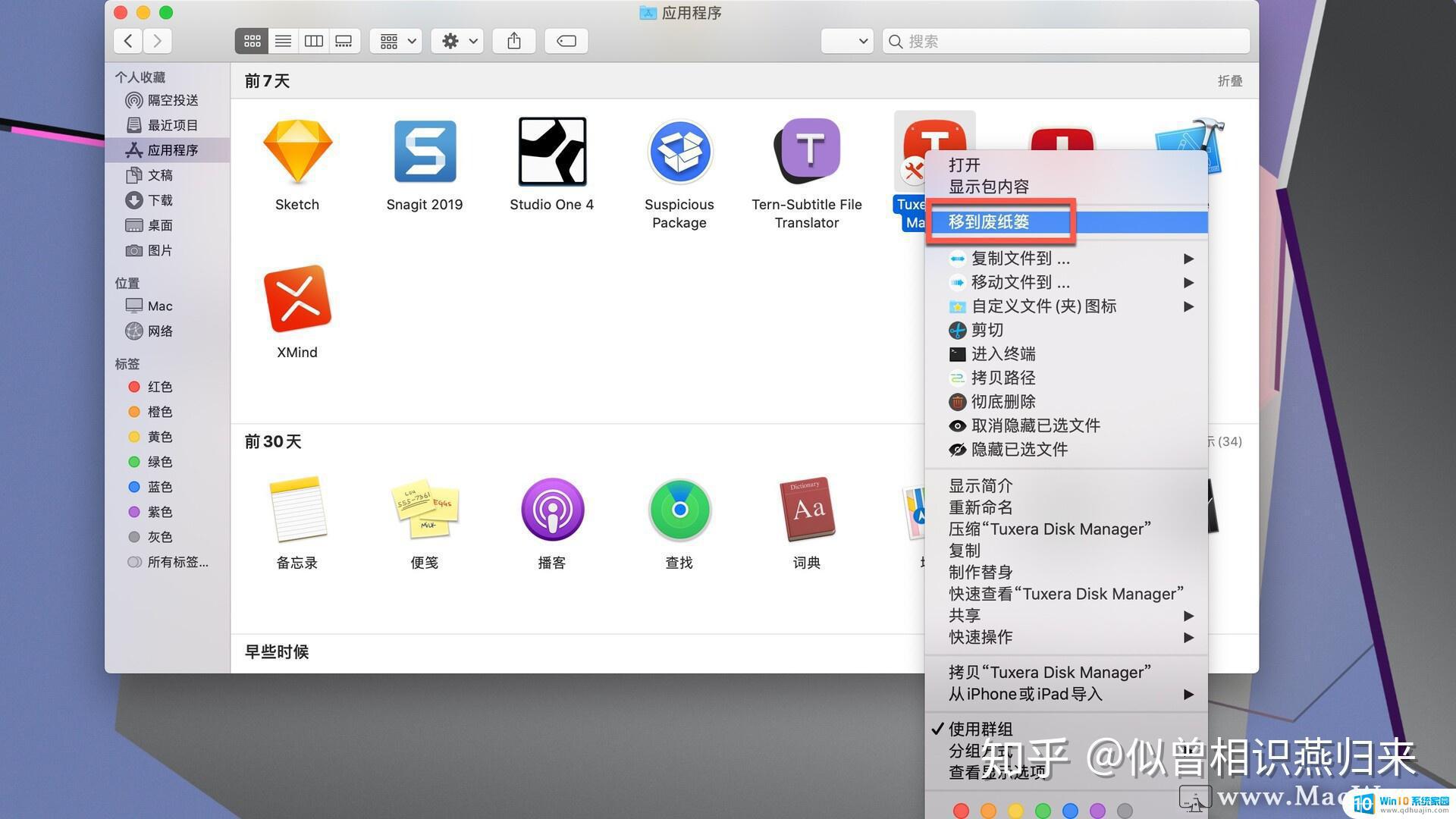
Task: Open the gear action menu dropdown
Action: pyautogui.click(x=457, y=41)
